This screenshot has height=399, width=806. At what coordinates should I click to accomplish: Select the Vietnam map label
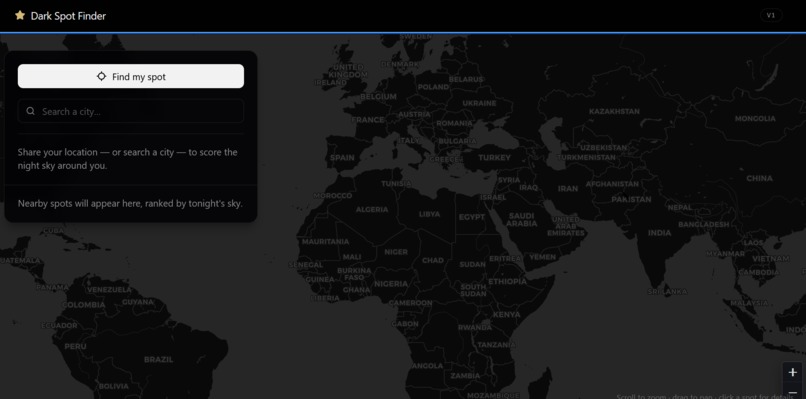770,258
